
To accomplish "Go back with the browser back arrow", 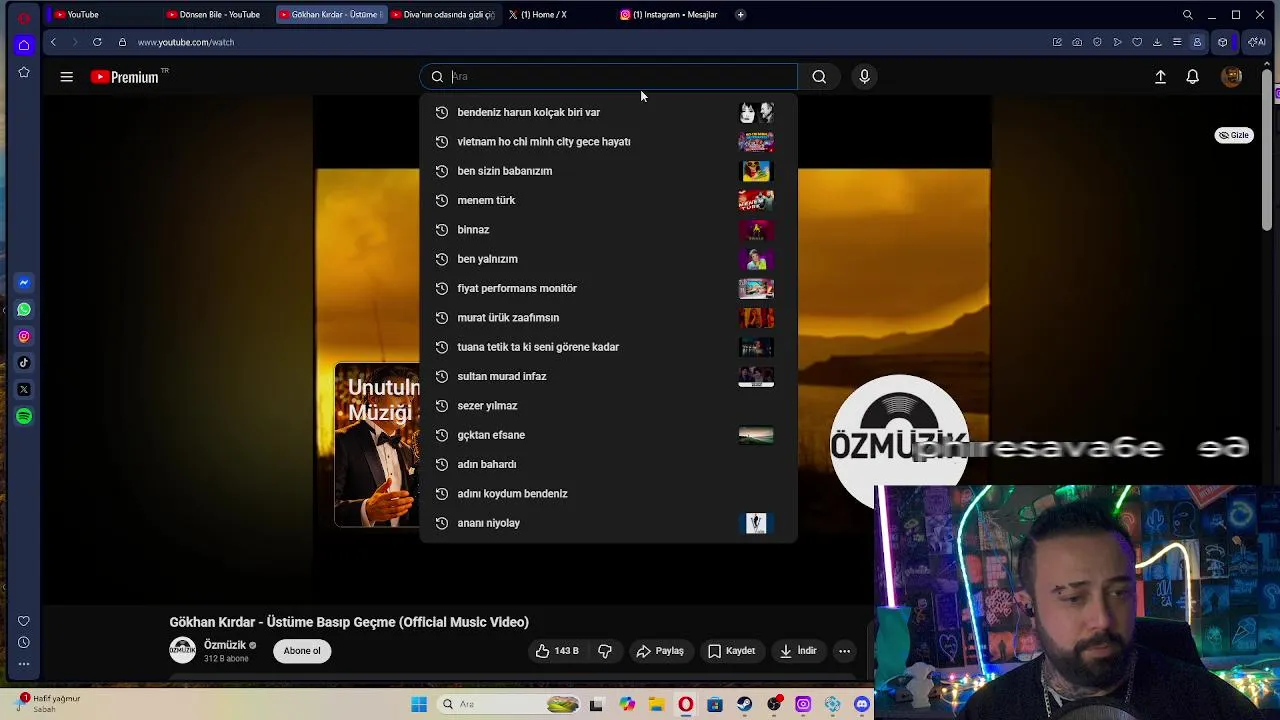I will pyautogui.click(x=53, y=42).
